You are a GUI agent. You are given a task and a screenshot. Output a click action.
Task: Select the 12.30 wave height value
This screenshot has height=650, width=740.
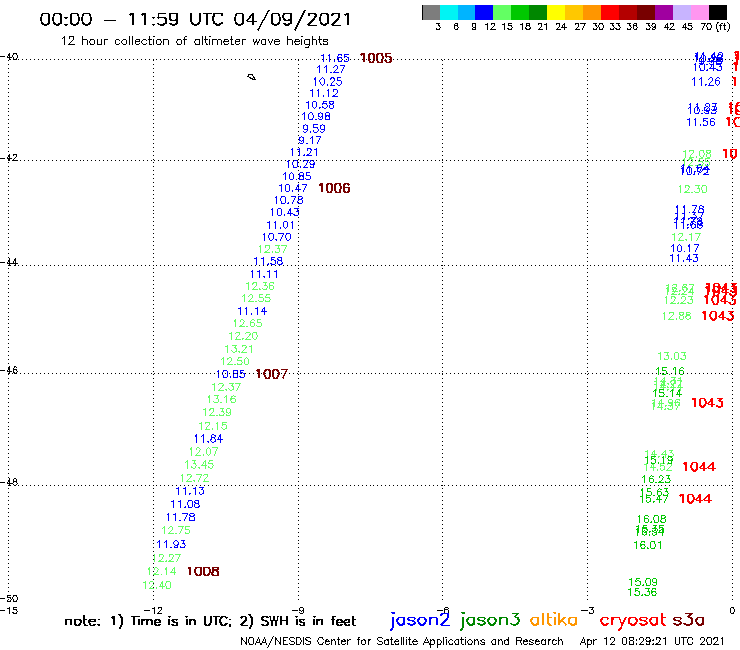[x=692, y=189]
